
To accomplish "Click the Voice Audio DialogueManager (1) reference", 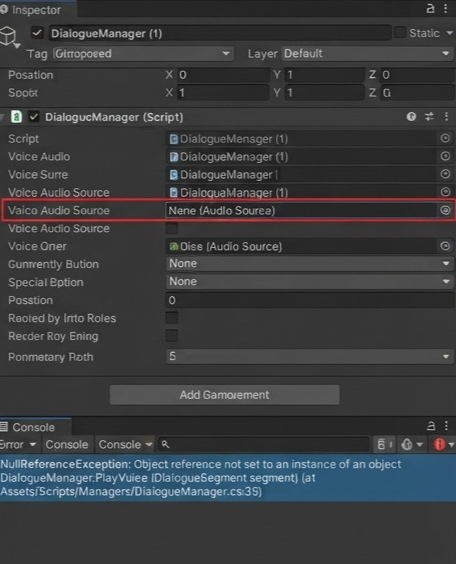I will tap(301, 157).
